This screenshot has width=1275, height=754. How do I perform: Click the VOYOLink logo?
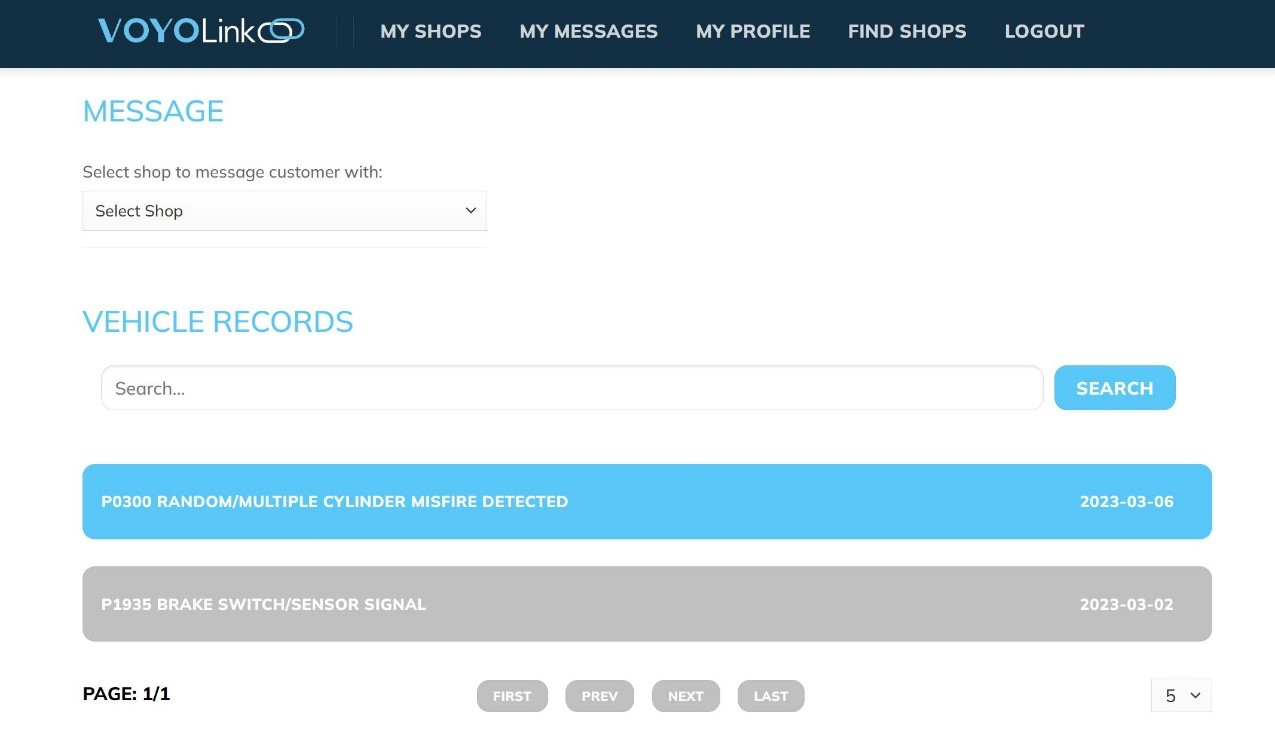pyautogui.click(x=200, y=31)
